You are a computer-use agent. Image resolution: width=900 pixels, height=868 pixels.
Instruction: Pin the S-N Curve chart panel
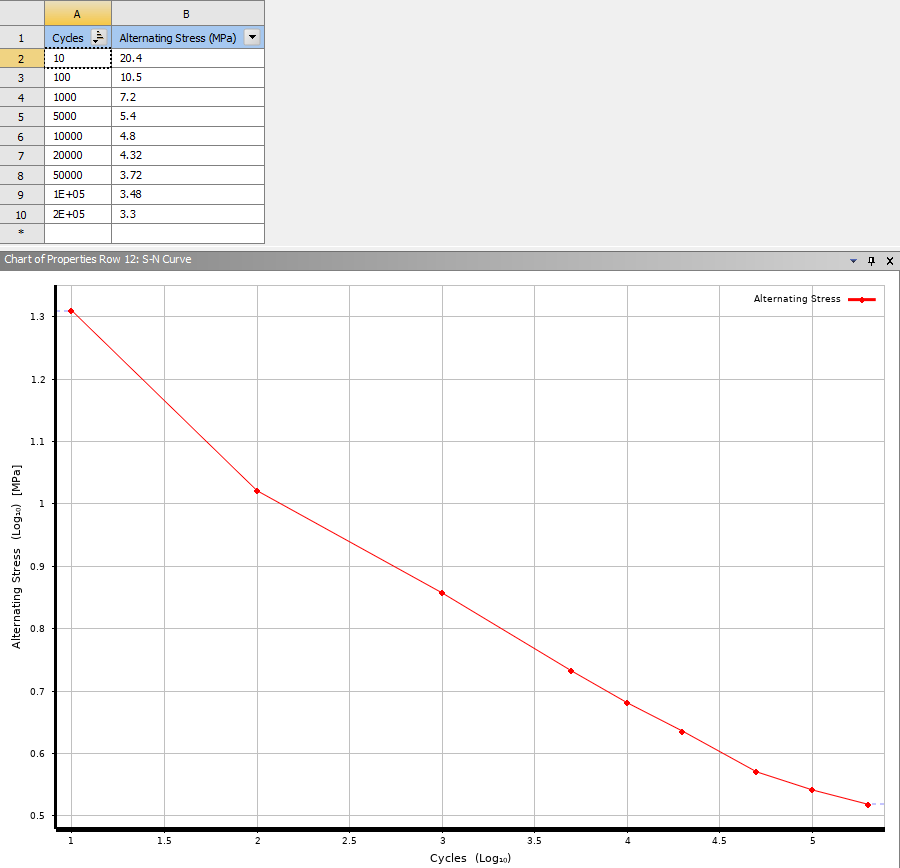[871, 261]
